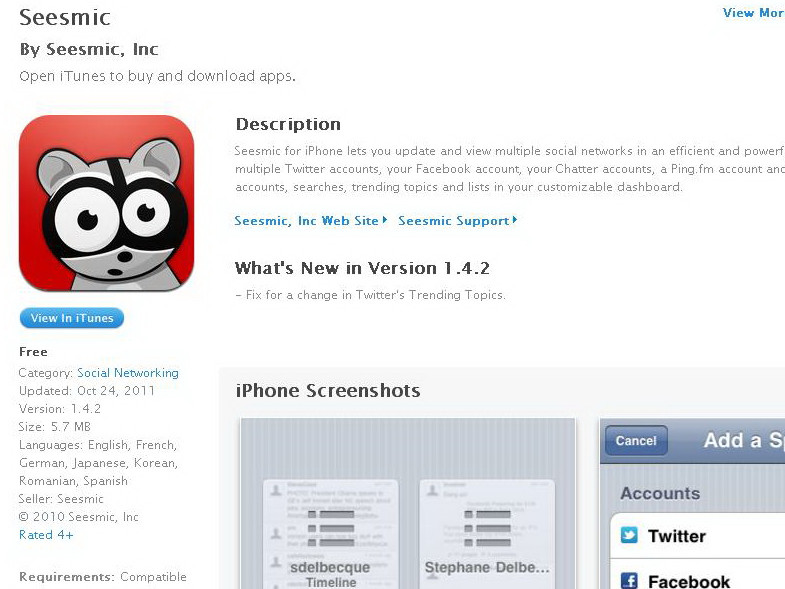Click the Seesmic raccoon app icon

click(x=106, y=203)
